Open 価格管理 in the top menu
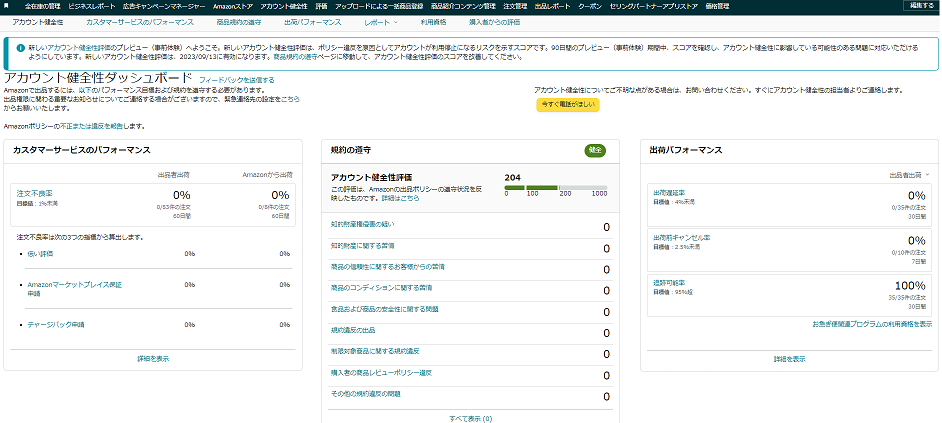 (717, 6)
